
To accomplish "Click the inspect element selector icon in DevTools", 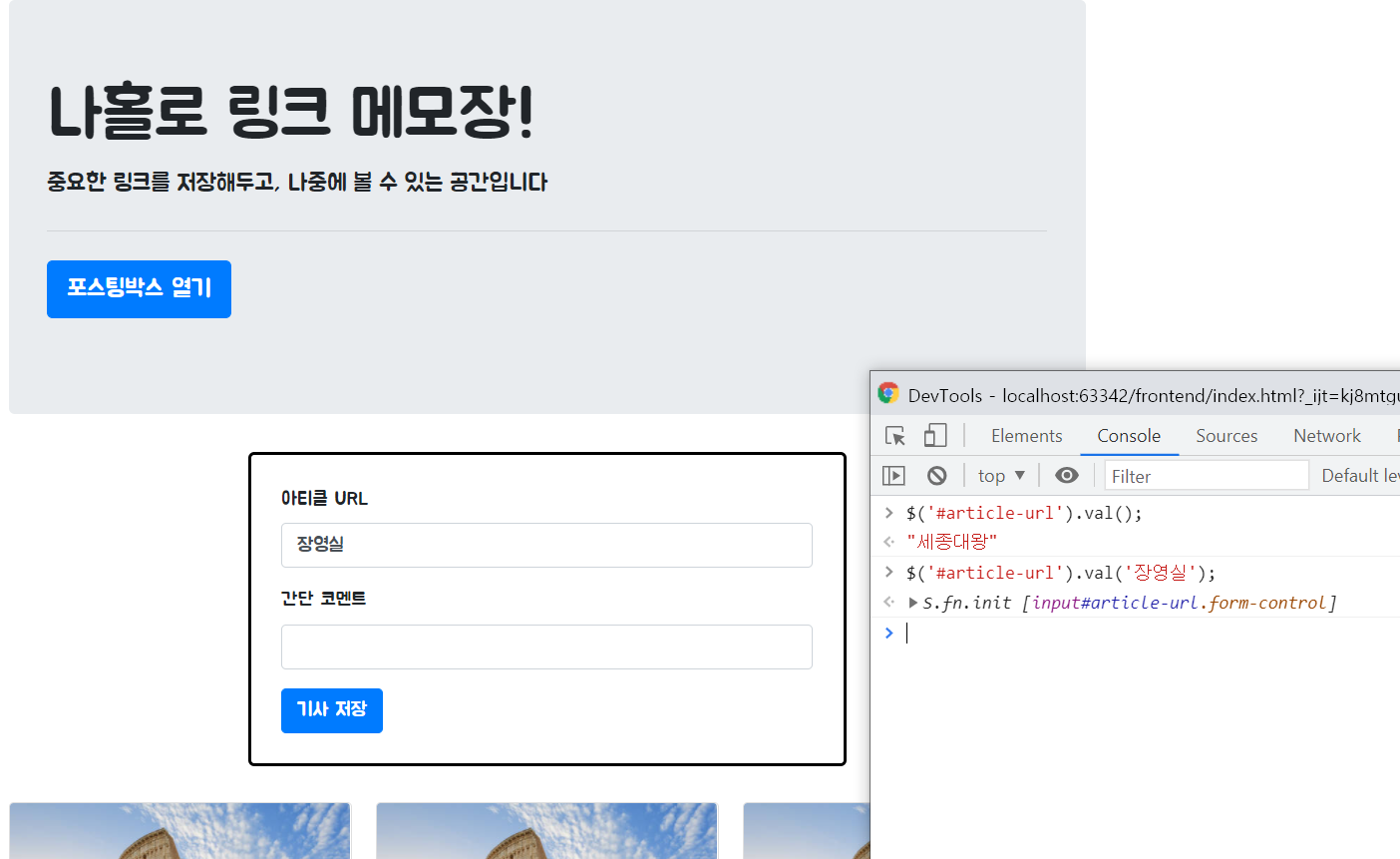I will 895,436.
